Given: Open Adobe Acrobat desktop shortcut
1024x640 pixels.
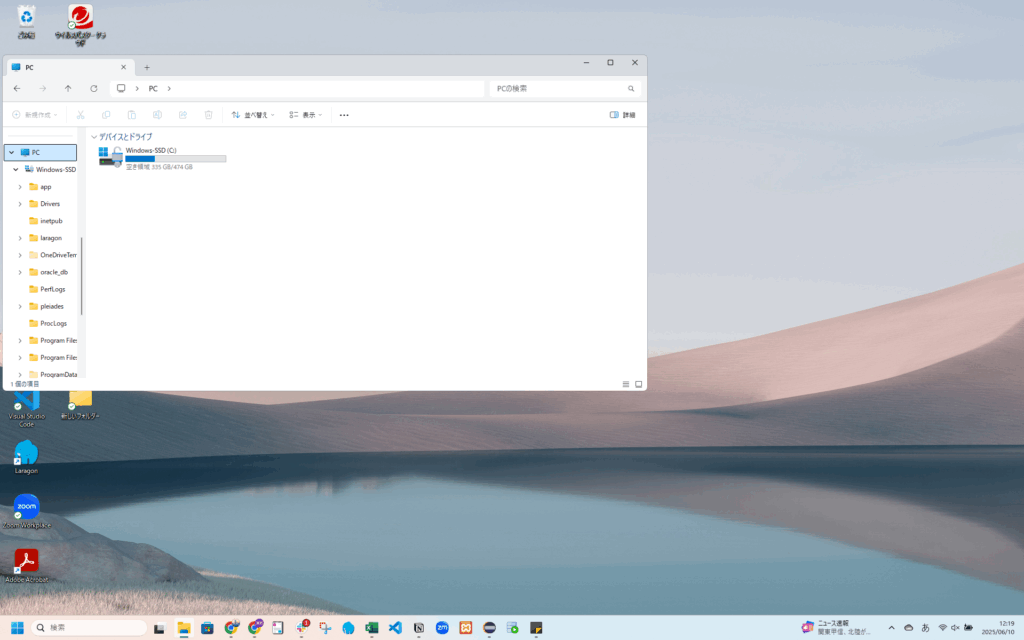Looking at the screenshot, I should 26,562.
